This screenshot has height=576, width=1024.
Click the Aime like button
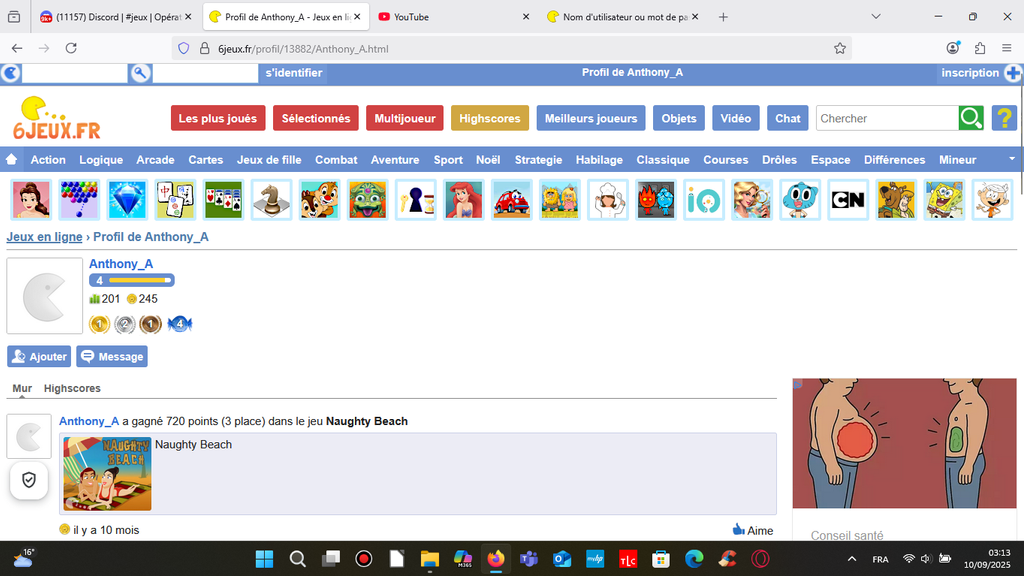[753, 530]
